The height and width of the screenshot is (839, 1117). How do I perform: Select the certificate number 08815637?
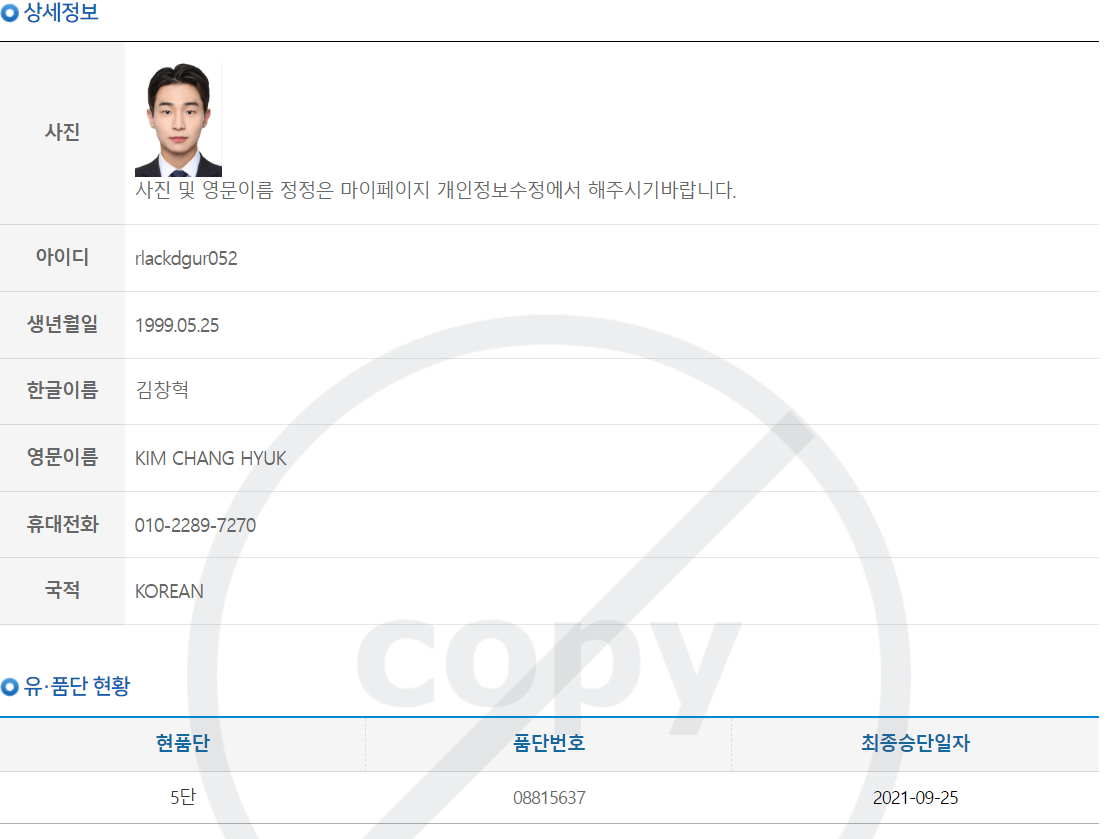(x=549, y=798)
